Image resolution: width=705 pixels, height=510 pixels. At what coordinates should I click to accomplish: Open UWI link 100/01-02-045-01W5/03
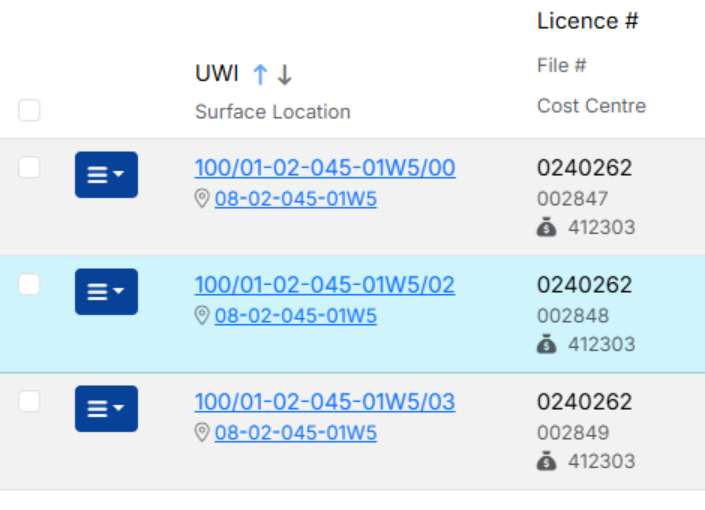pyautogui.click(x=325, y=402)
